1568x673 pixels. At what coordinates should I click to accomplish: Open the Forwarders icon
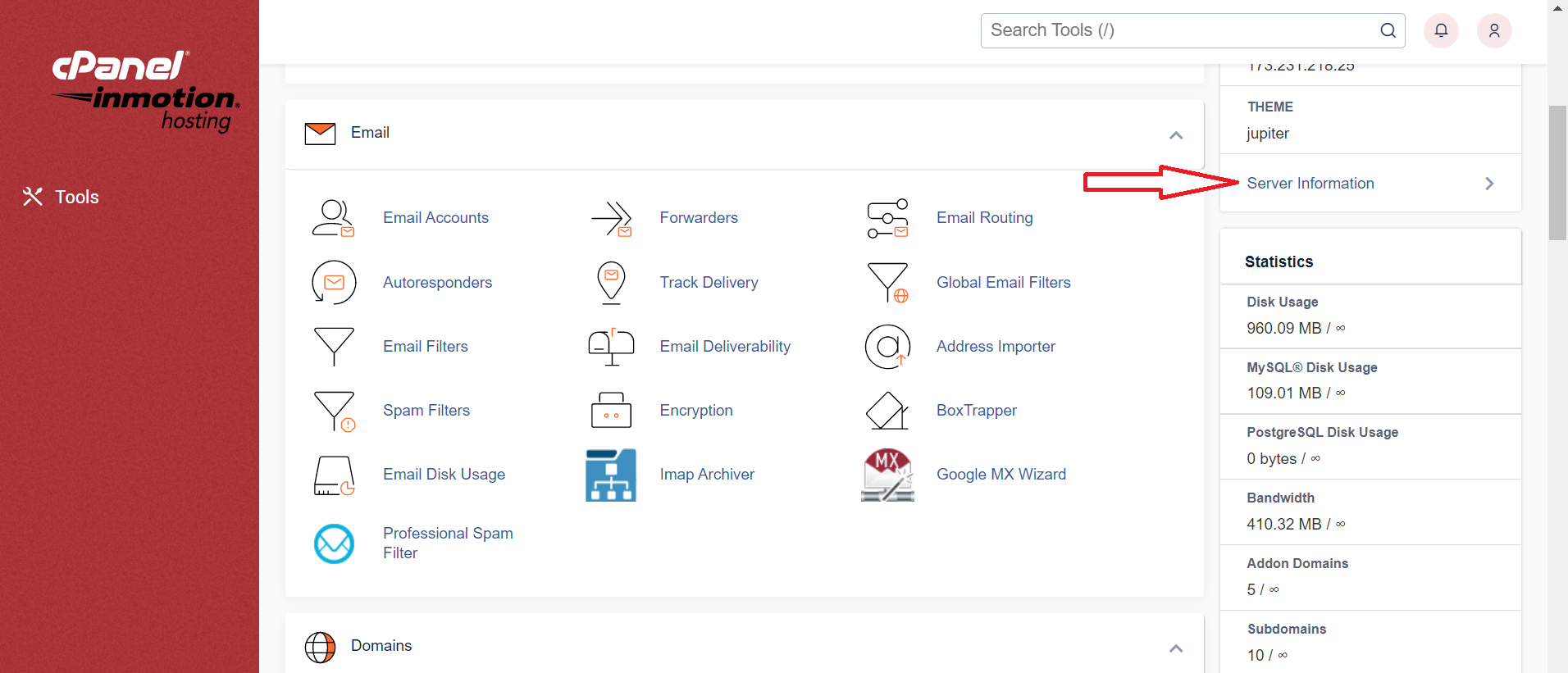click(611, 218)
